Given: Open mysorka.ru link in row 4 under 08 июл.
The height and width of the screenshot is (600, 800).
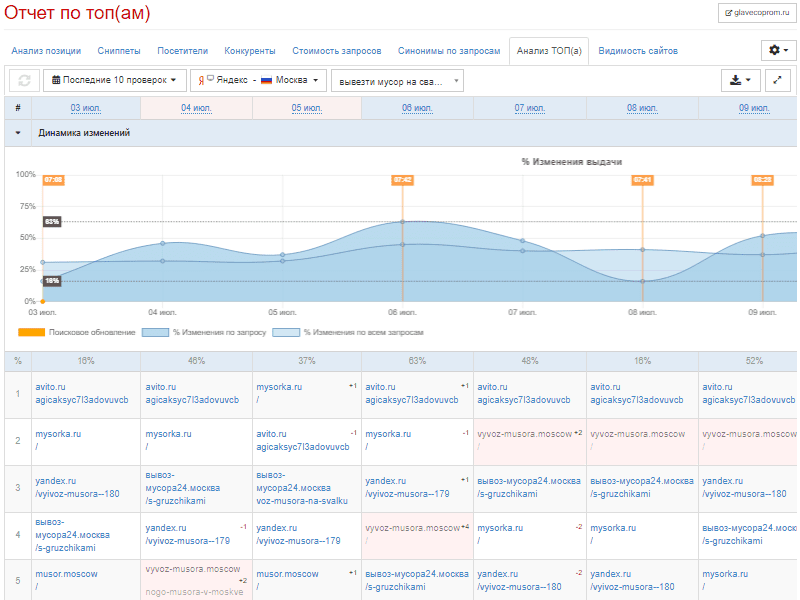Looking at the screenshot, I should click(613, 528).
